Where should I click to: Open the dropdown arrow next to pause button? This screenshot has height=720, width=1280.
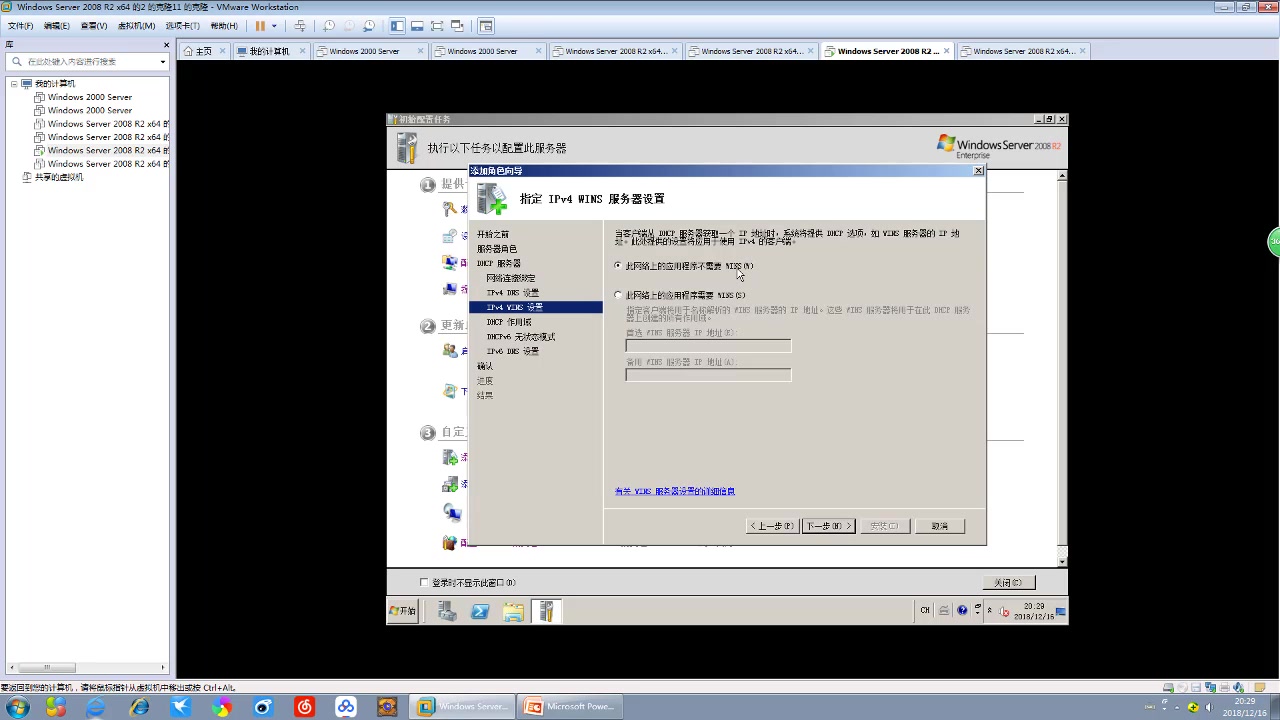tap(274, 25)
